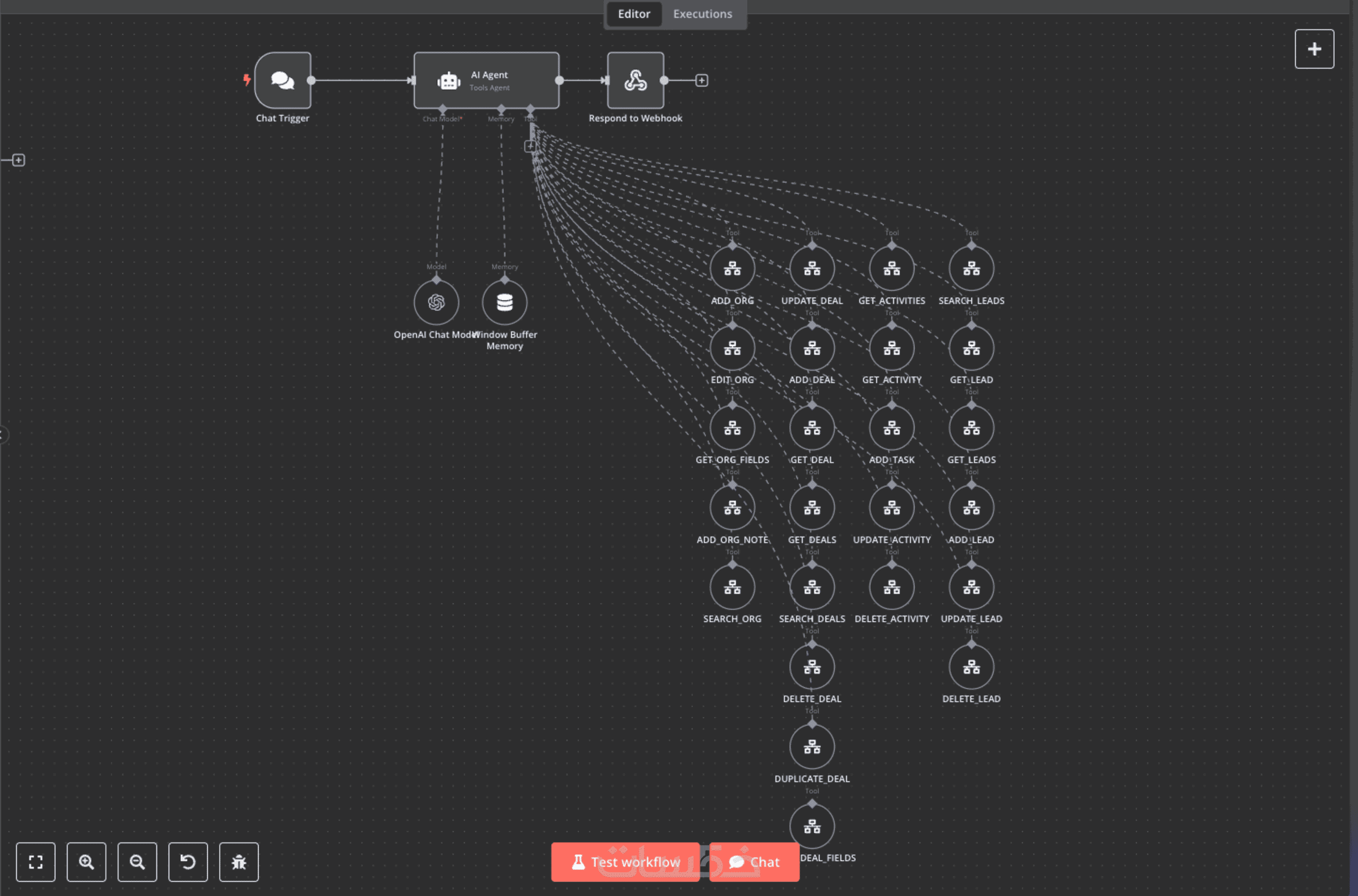1358x896 pixels.
Task: Switch to the Executions tab
Action: point(702,14)
